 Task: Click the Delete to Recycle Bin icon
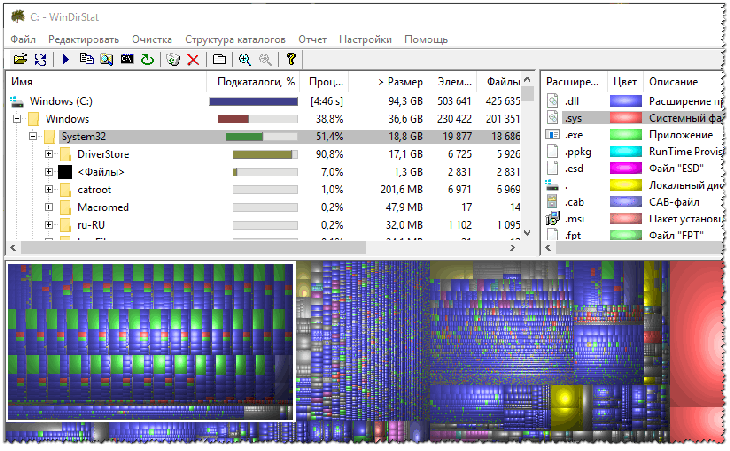coord(173,59)
